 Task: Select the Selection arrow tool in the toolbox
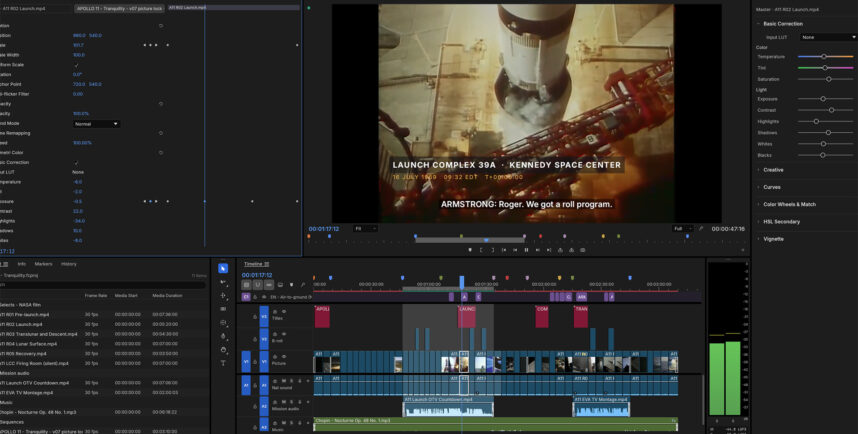[x=223, y=268]
